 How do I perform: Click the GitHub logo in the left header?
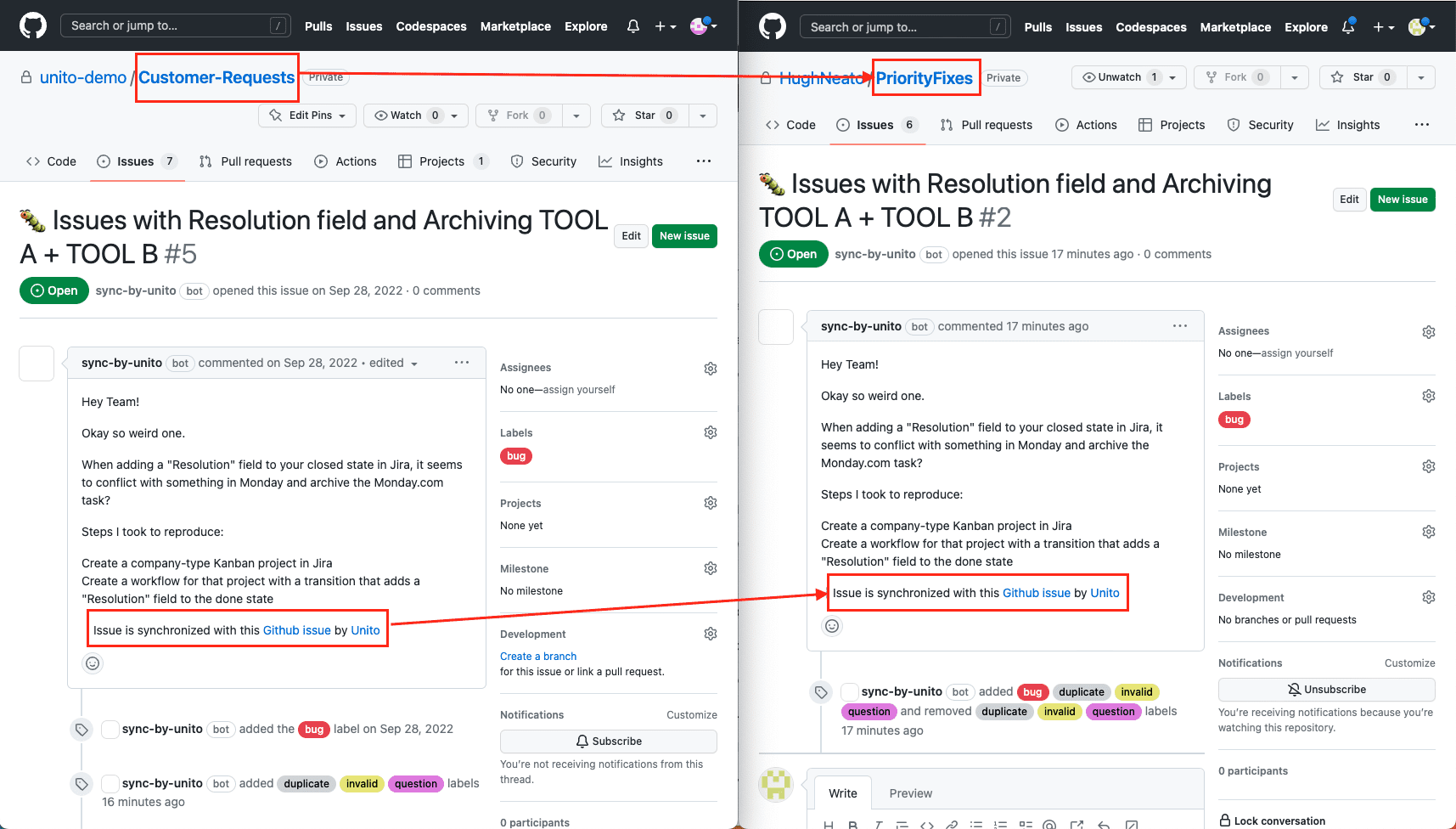click(x=32, y=25)
